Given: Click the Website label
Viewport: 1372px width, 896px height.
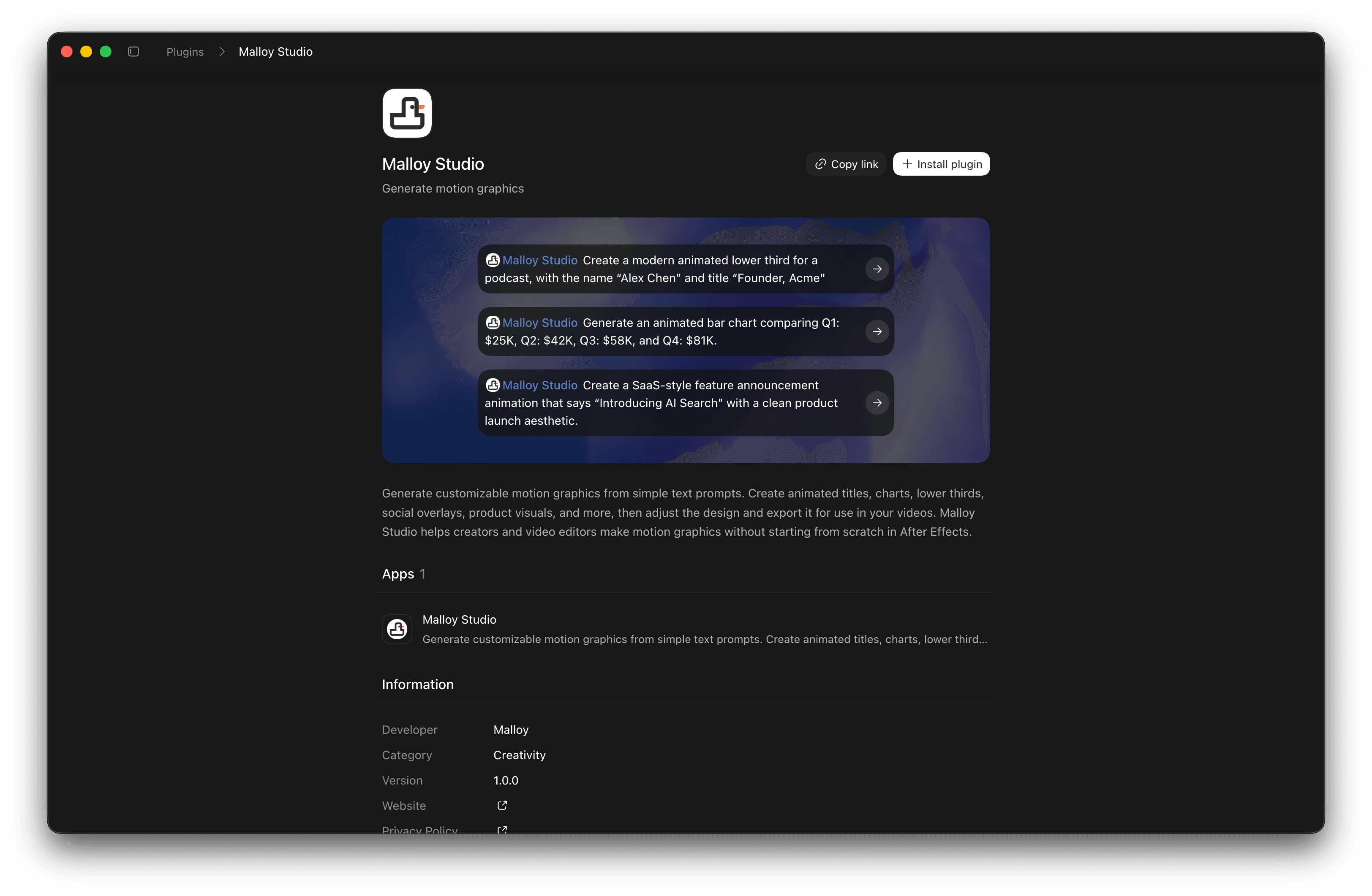Looking at the screenshot, I should tap(403, 806).
